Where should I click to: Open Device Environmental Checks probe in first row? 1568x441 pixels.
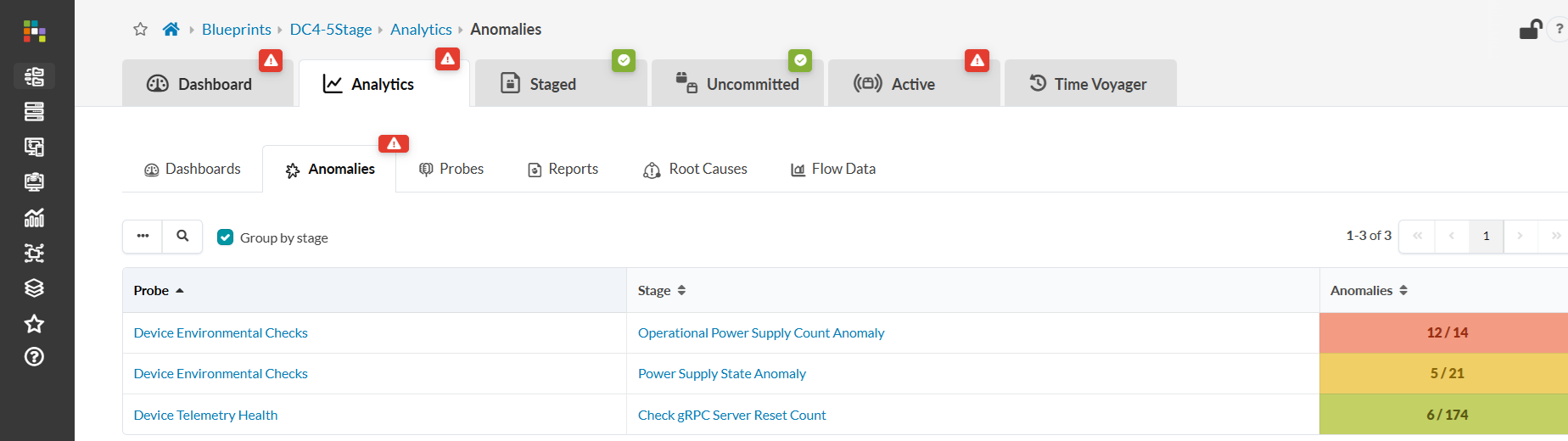[x=221, y=333]
